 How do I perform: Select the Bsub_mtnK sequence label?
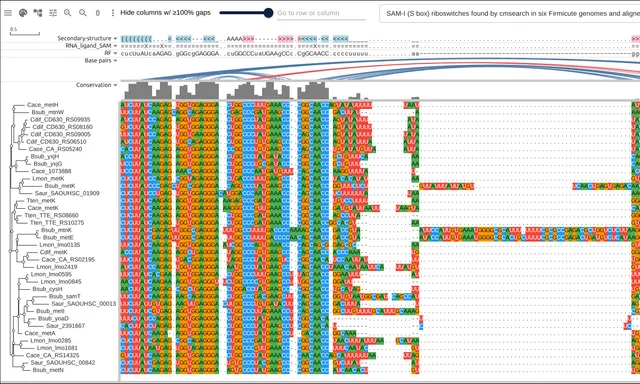click(56, 230)
